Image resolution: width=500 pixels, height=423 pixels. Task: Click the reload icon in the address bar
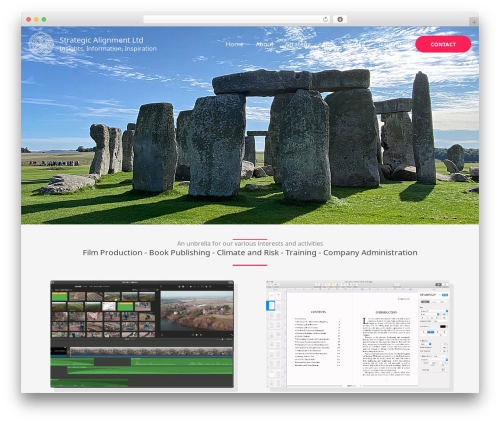325,19
